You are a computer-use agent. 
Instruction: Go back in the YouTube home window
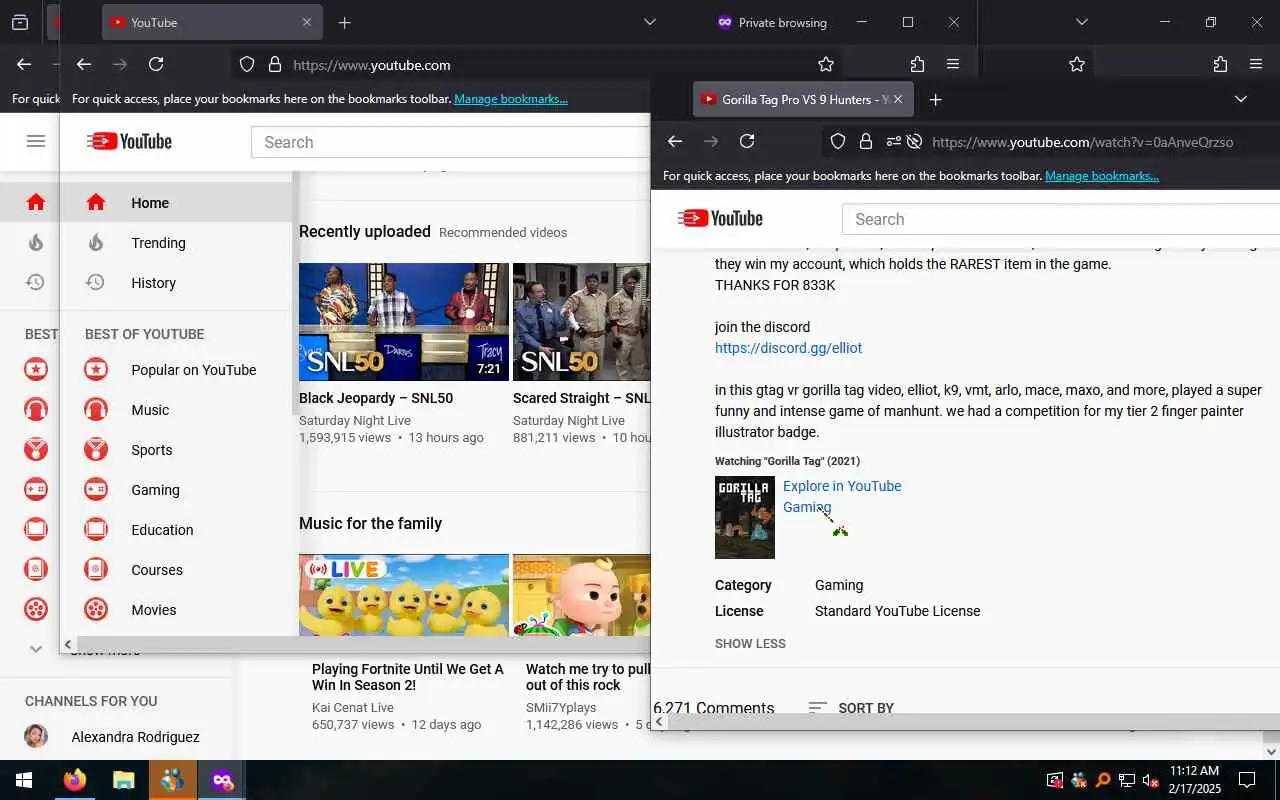pyautogui.click(x=84, y=64)
